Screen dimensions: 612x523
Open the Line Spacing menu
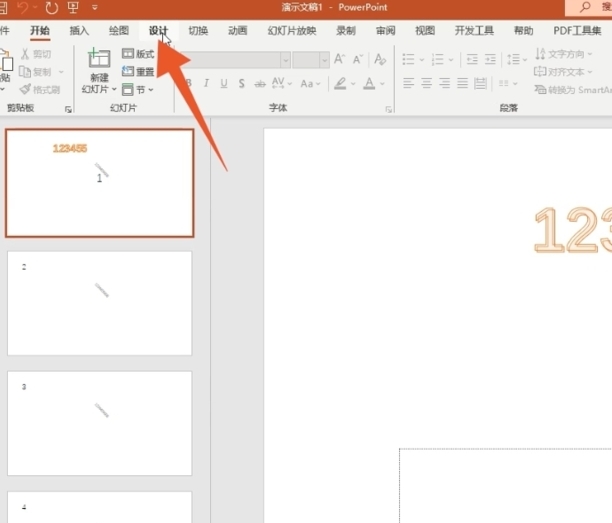click(x=517, y=60)
